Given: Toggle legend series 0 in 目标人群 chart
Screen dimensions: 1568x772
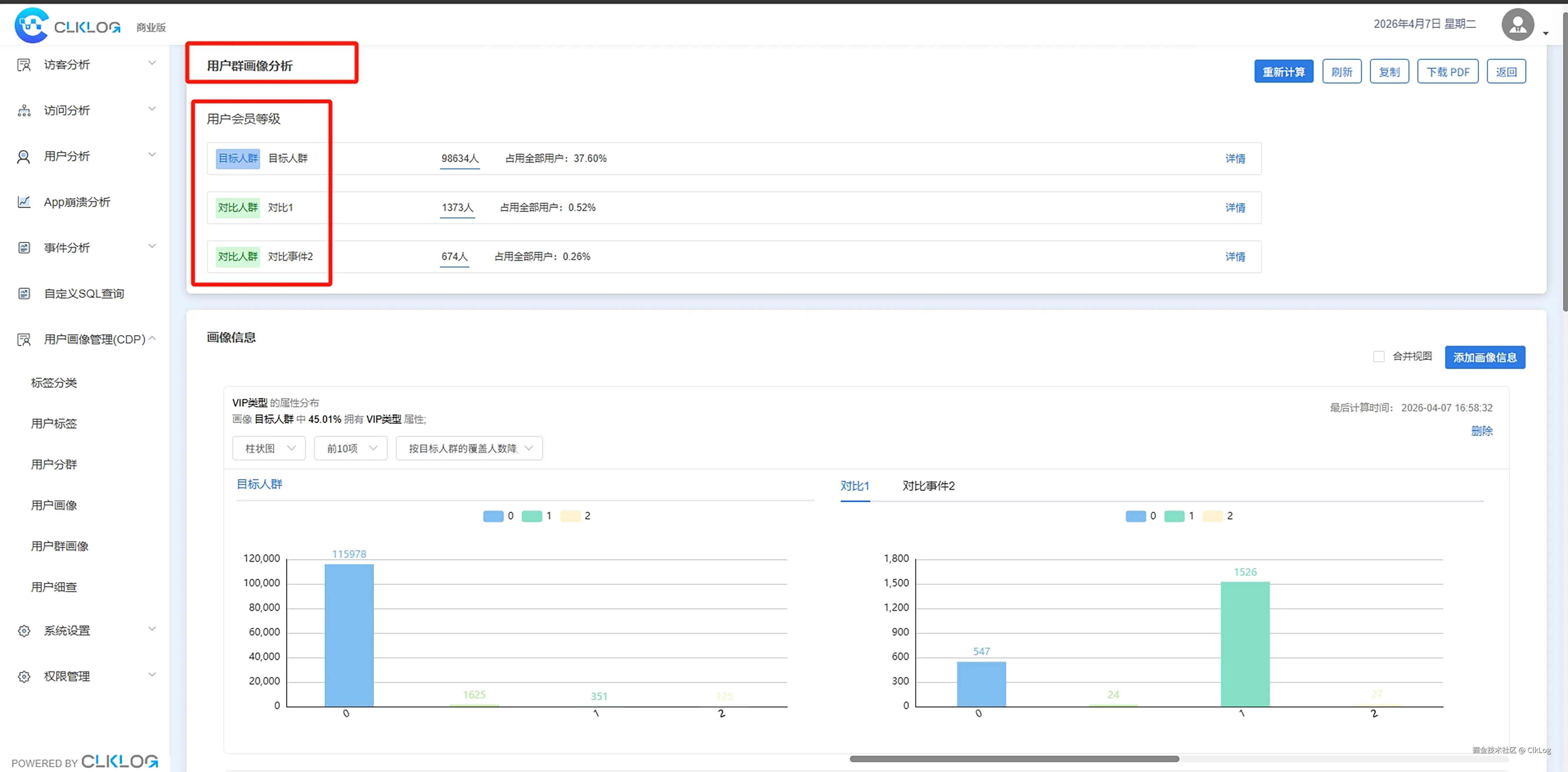Looking at the screenshot, I should 494,516.
